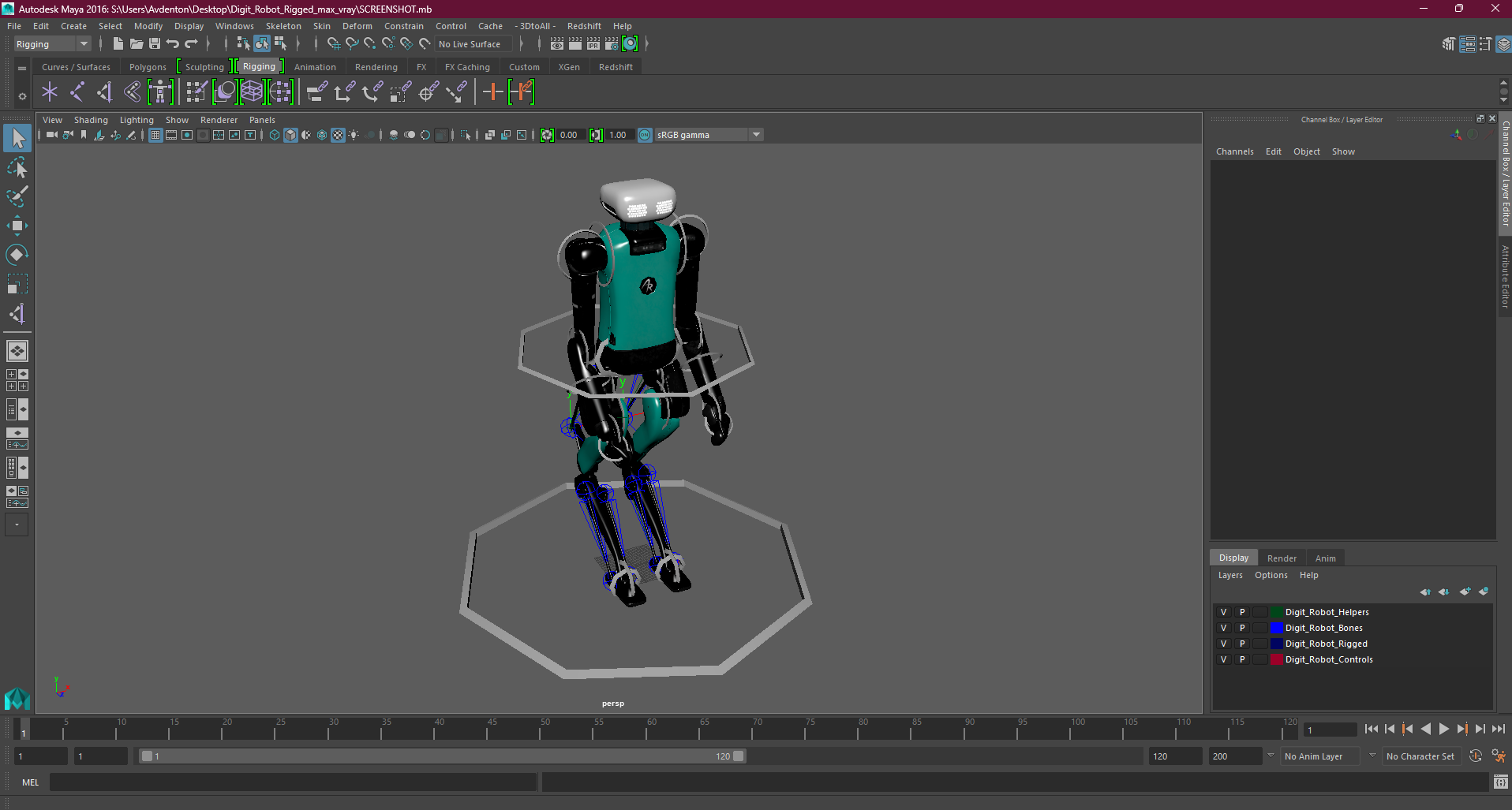Toggle smooth shade all in viewport
Viewport: 1512px width, 810px height.
[290, 135]
